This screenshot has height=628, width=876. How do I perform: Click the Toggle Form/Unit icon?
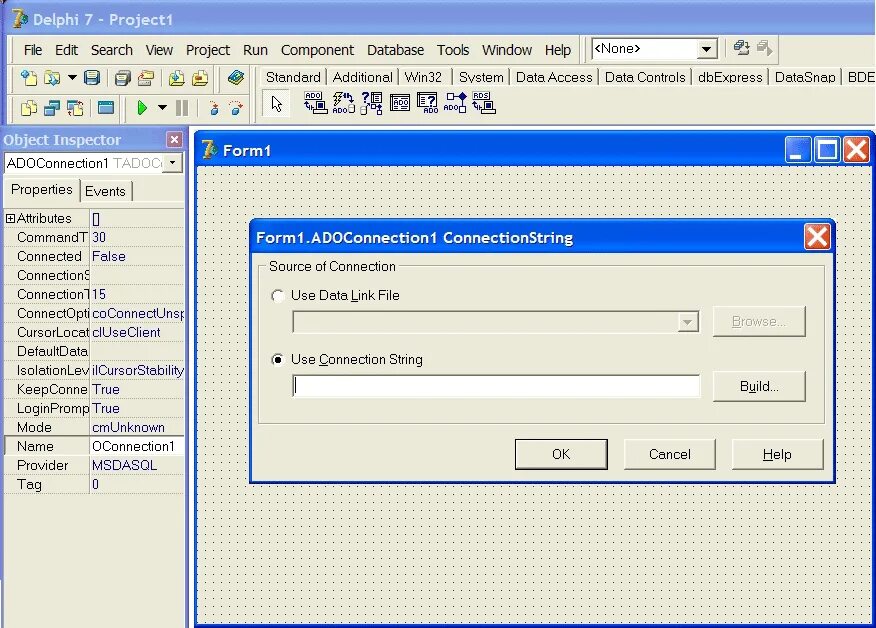[75, 107]
